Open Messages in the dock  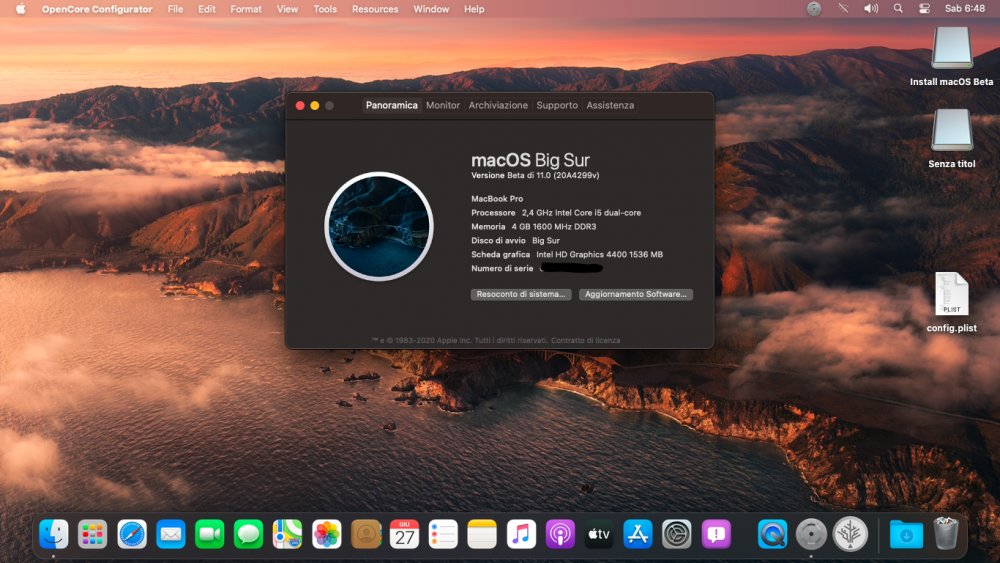pyautogui.click(x=249, y=534)
